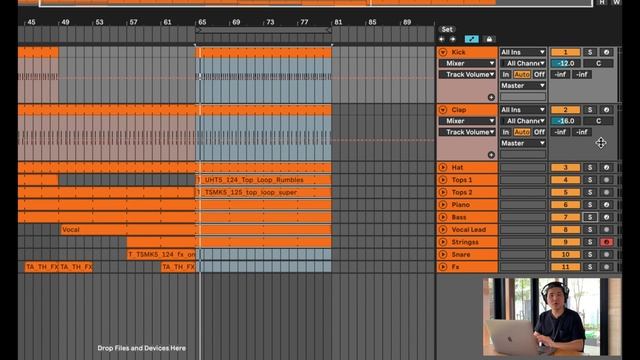
Task: Arm the Hat track
Action: tap(607, 167)
